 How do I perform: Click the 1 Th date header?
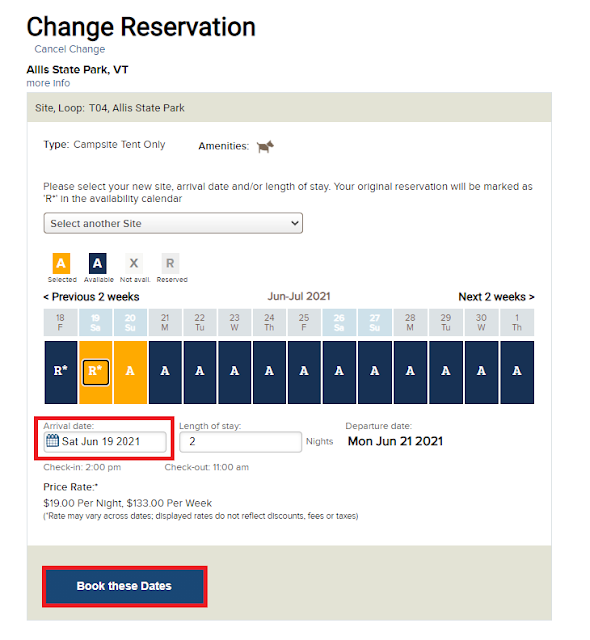[x=517, y=322]
